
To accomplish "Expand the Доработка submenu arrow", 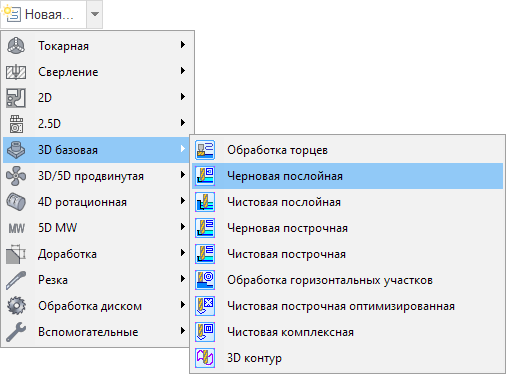I will (x=183, y=253).
